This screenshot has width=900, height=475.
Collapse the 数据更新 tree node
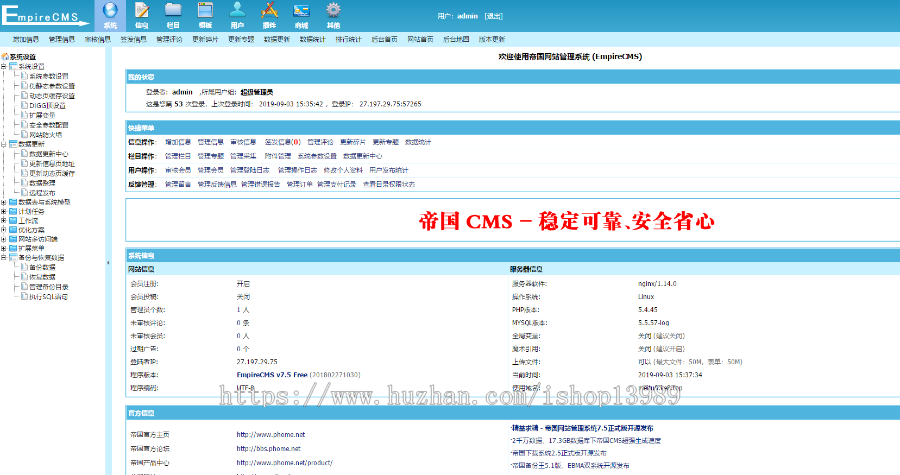pos(3,144)
